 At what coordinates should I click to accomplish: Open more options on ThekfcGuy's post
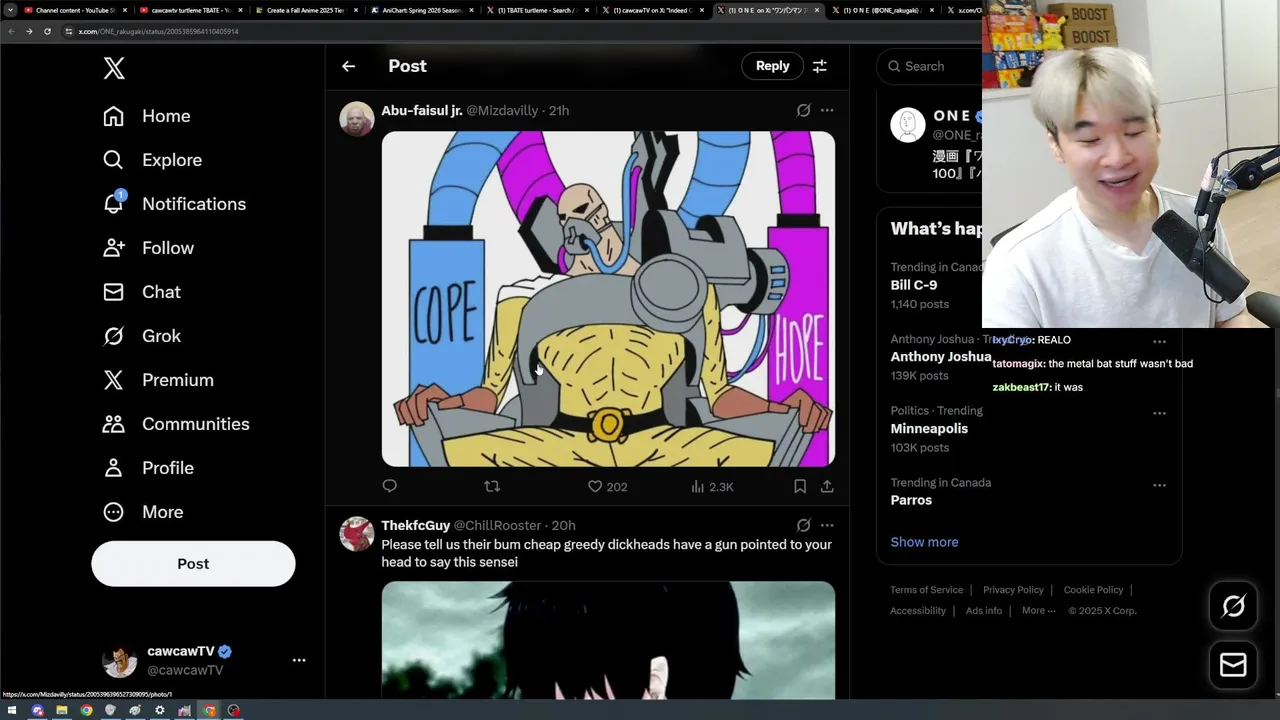(x=827, y=525)
